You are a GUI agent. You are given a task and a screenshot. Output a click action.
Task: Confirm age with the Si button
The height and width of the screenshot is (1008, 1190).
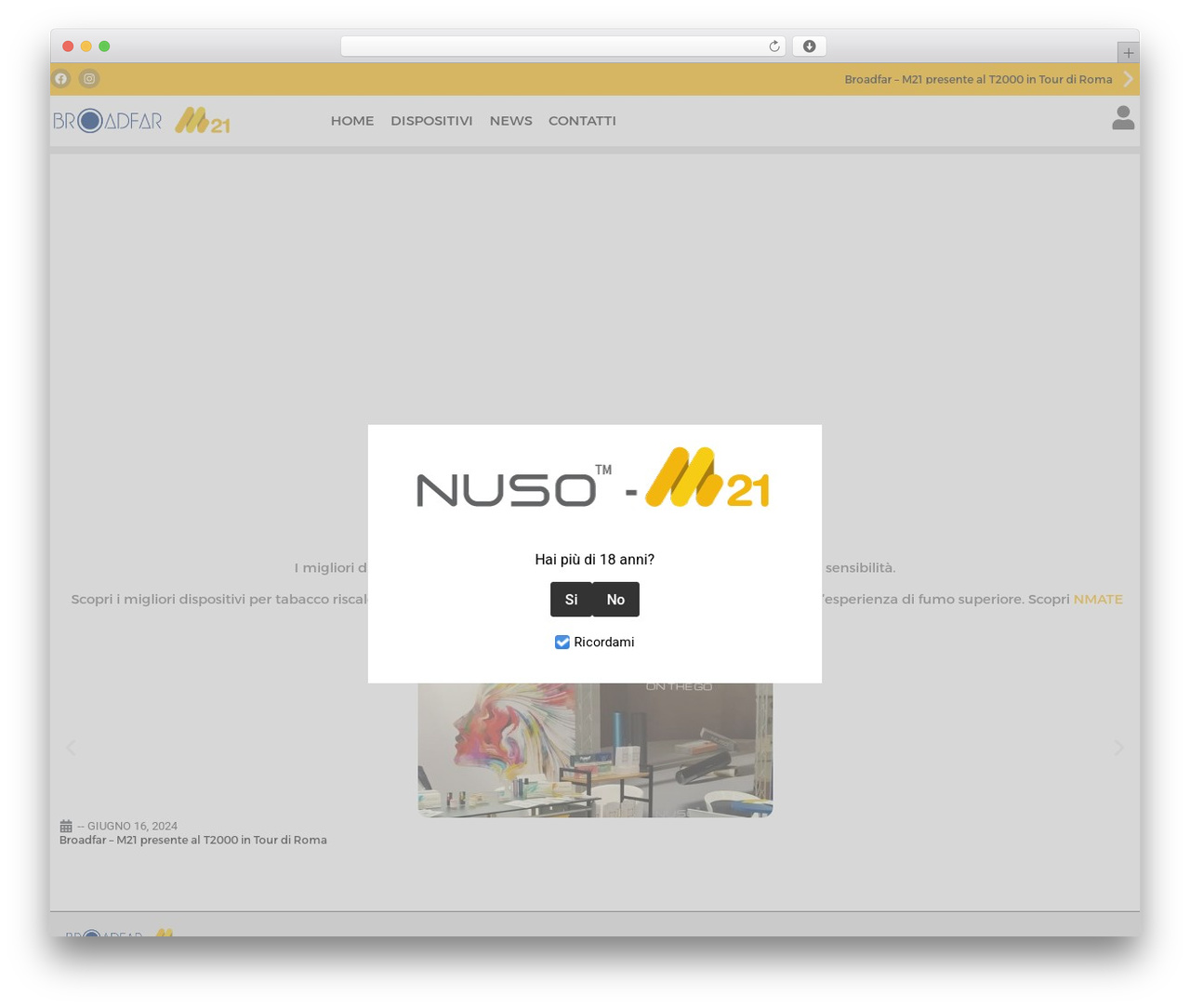pos(571,600)
